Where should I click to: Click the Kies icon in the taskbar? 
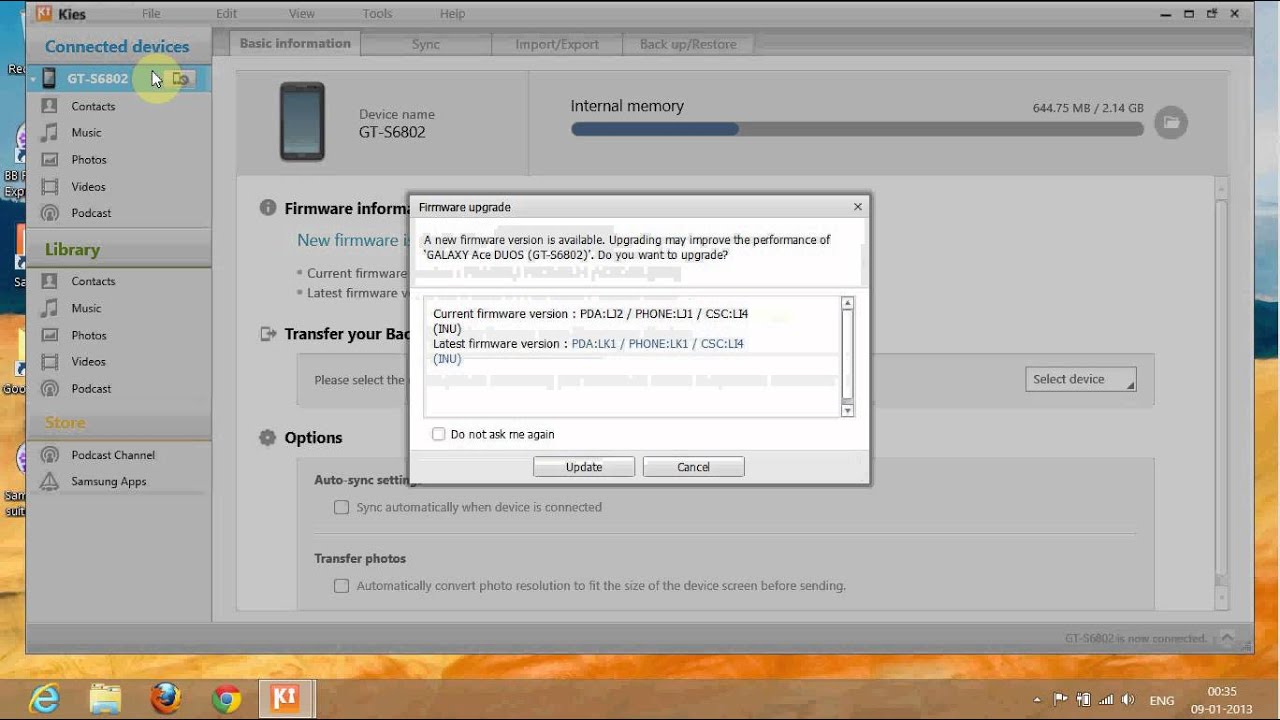click(287, 697)
